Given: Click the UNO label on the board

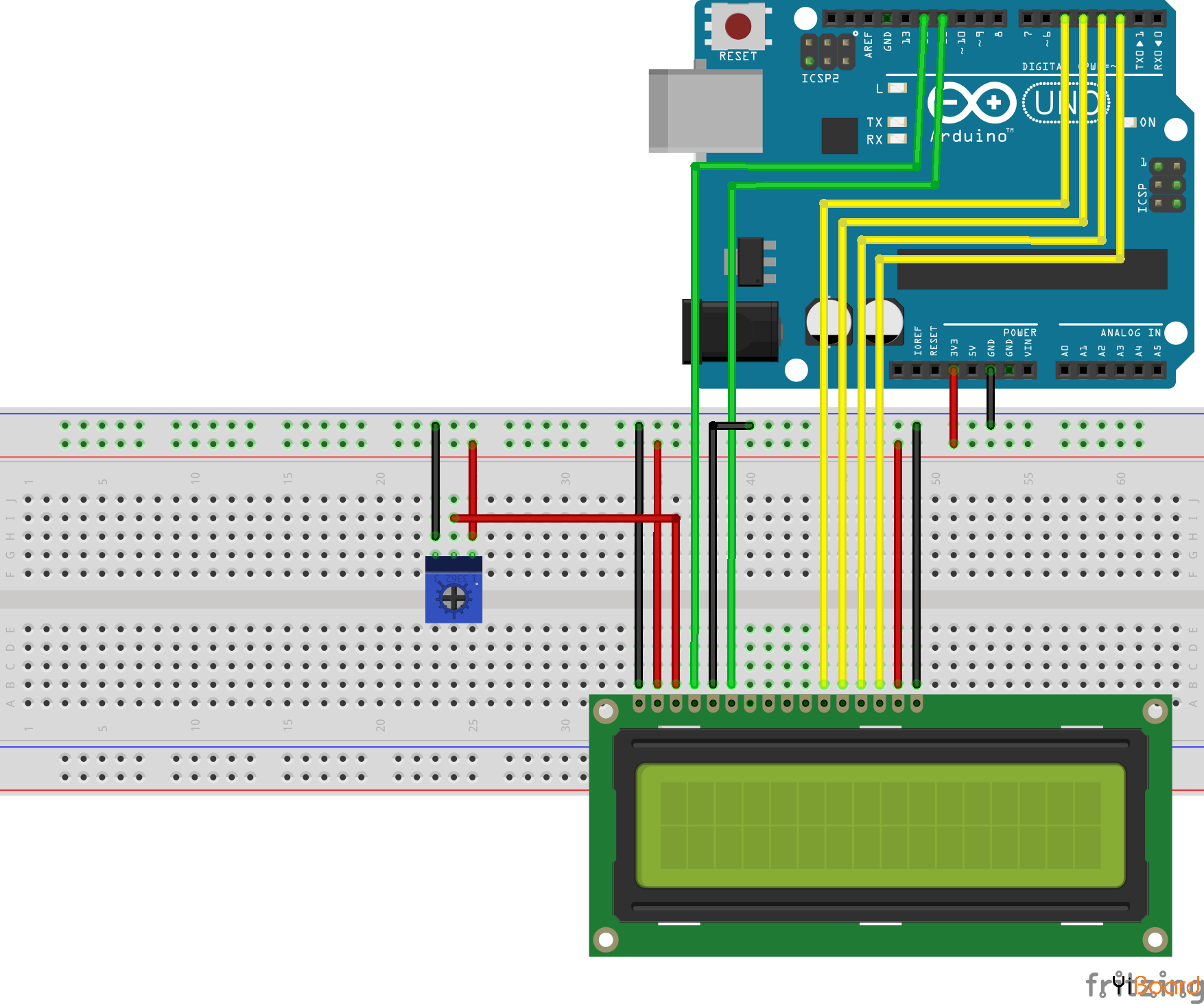Looking at the screenshot, I should pyautogui.click(x=1065, y=103).
